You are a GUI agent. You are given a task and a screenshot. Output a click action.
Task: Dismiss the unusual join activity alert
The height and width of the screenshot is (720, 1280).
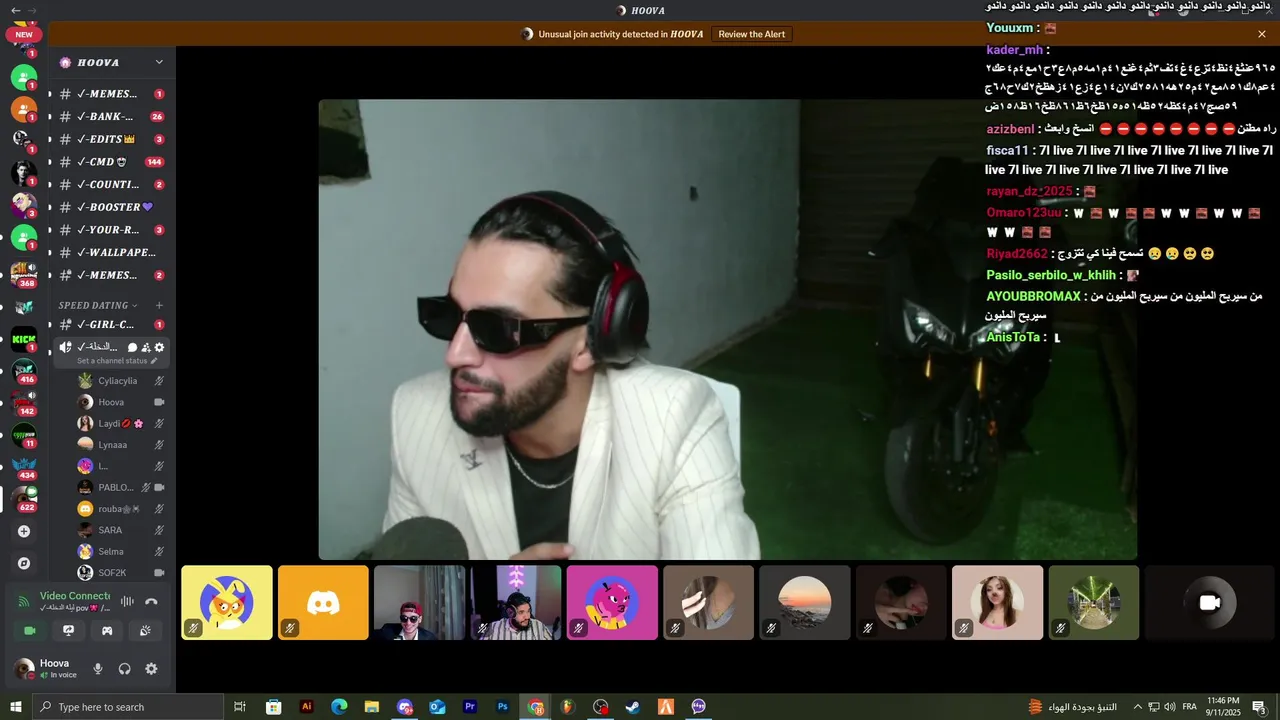[1262, 34]
